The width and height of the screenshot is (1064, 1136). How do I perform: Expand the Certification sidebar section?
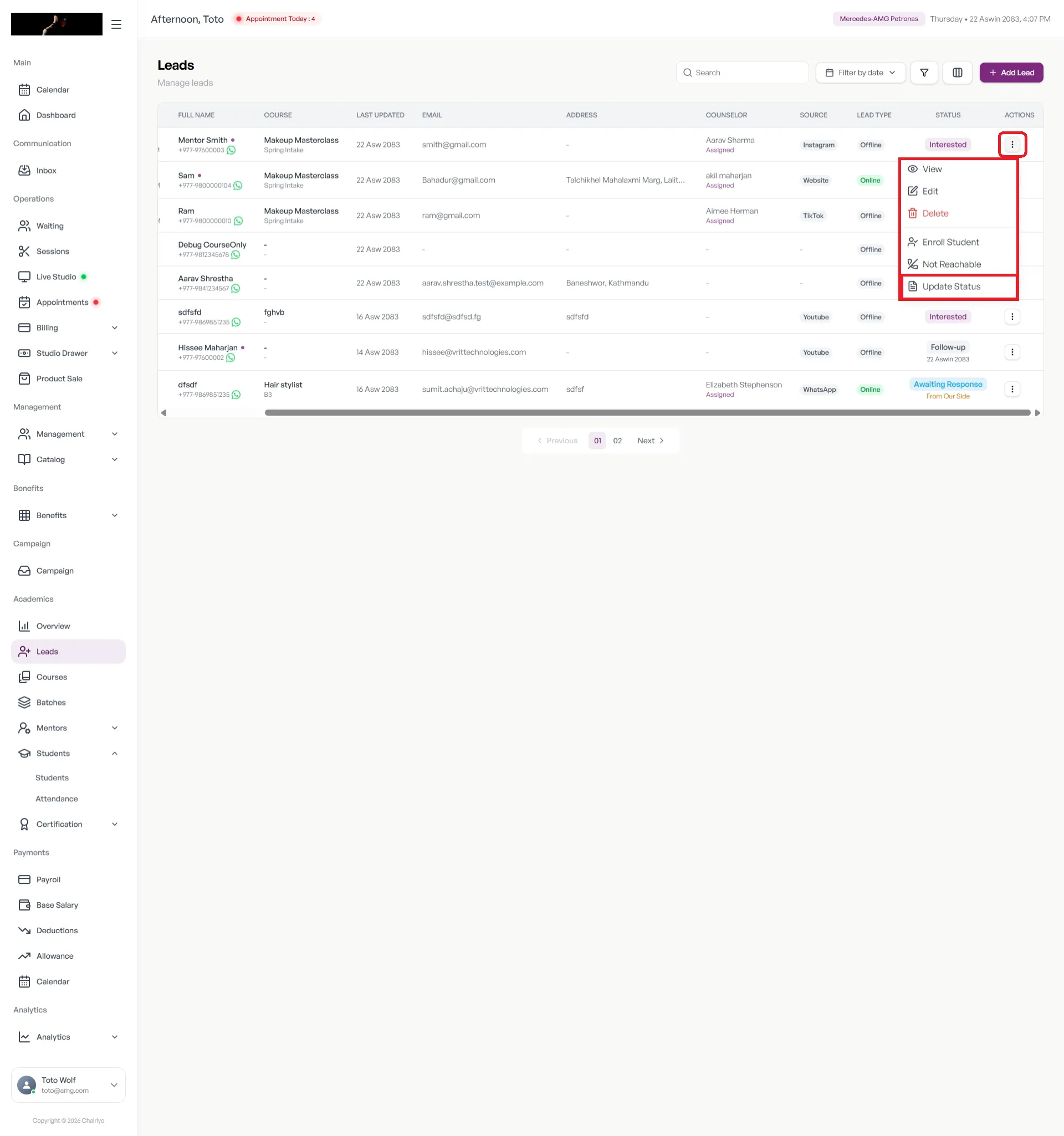point(68,824)
